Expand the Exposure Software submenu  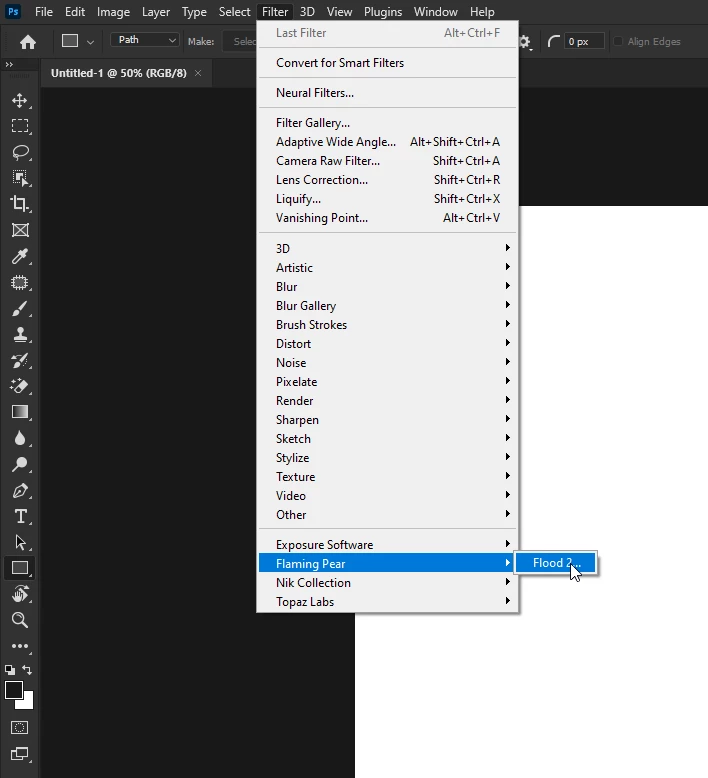(x=387, y=544)
